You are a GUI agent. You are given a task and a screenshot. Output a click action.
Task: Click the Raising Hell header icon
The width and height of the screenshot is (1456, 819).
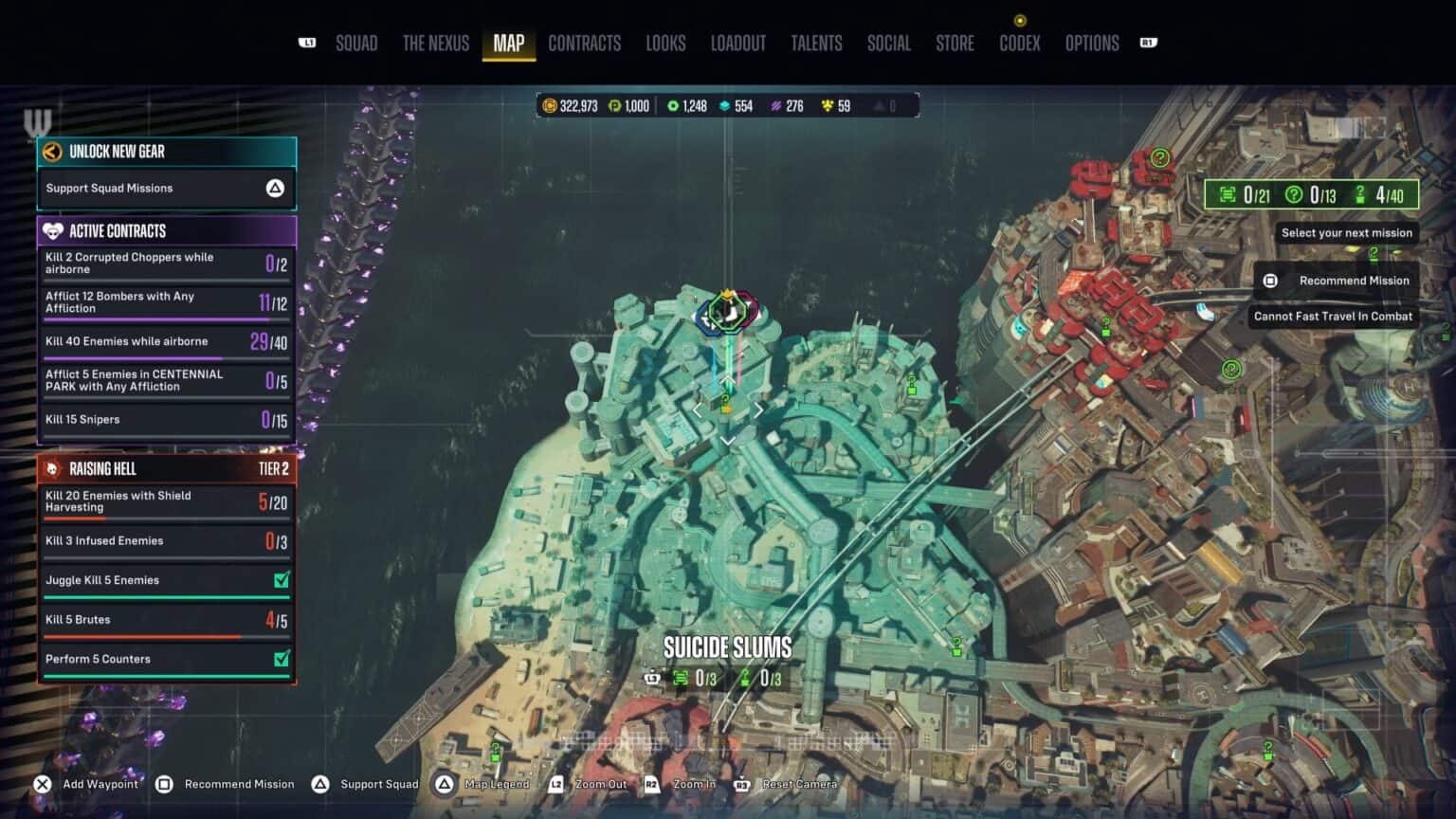pos(52,468)
